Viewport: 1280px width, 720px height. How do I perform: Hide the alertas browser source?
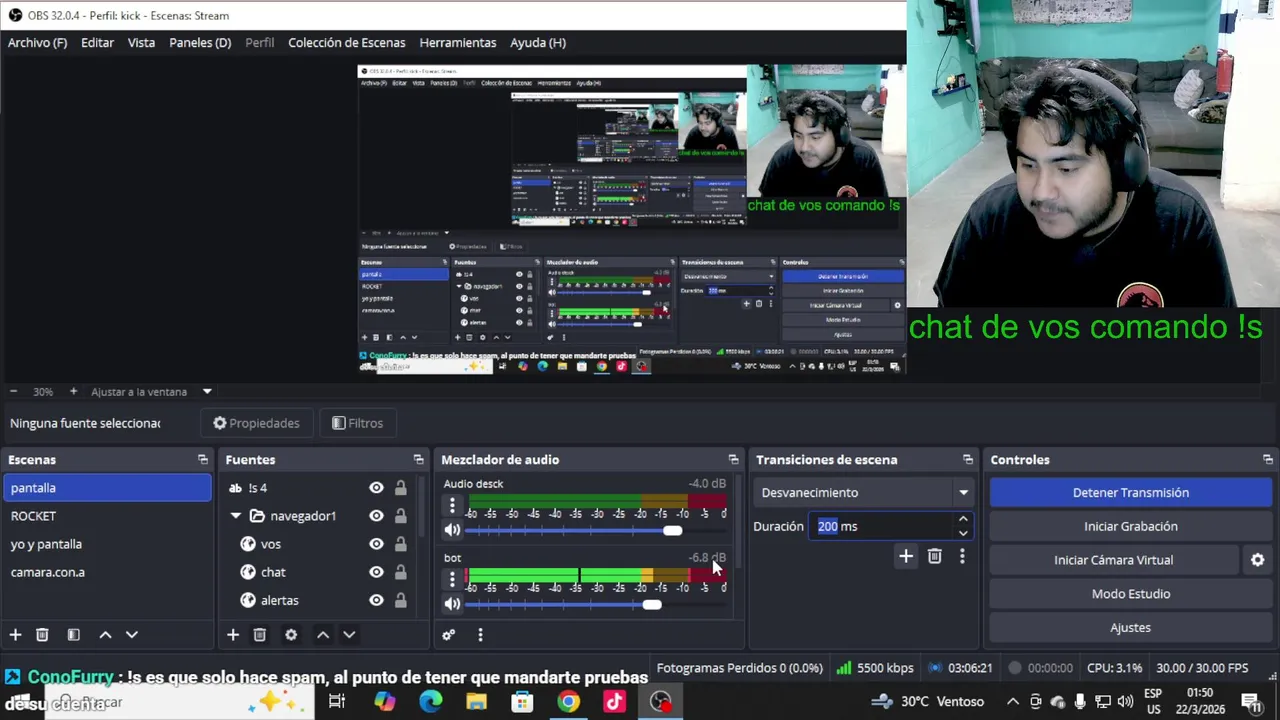[376, 600]
